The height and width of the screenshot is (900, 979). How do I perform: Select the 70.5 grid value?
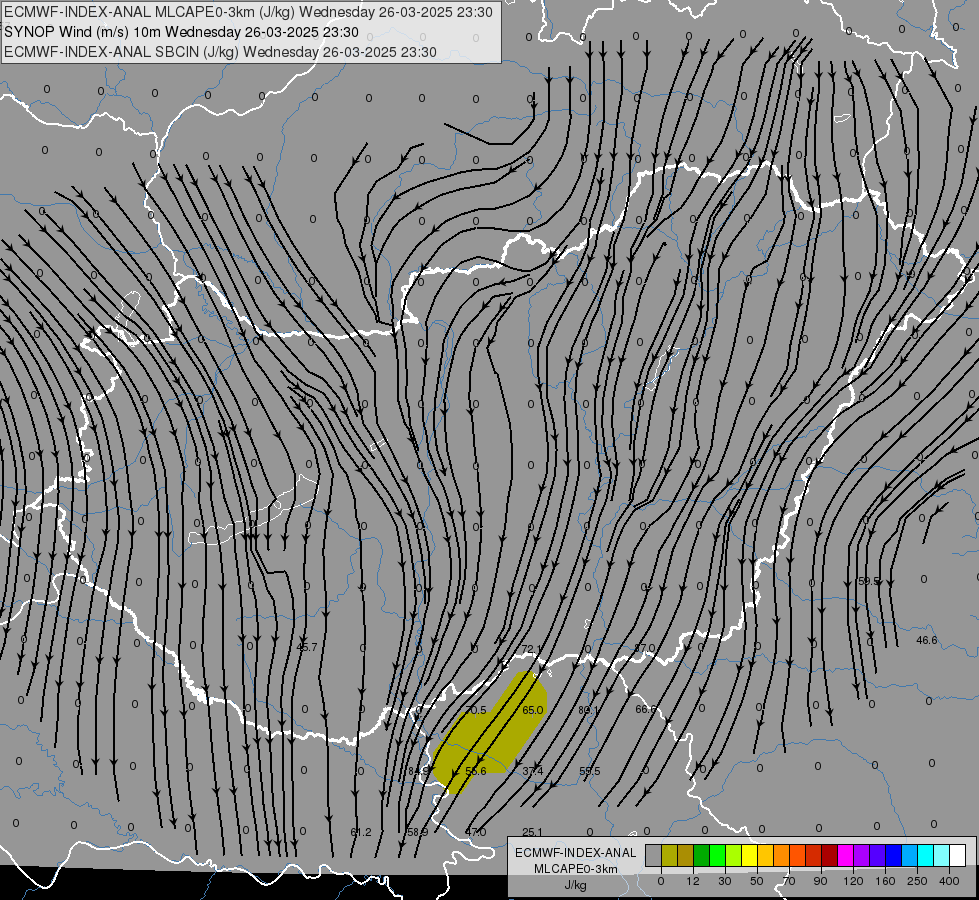(476, 710)
